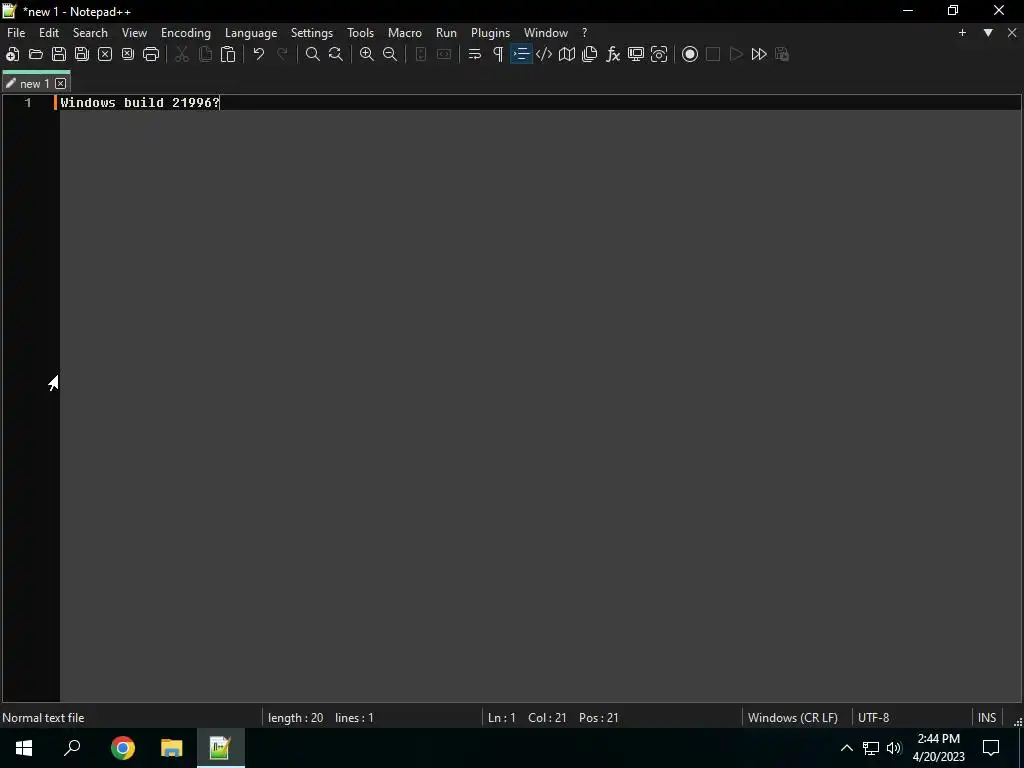Zoom out using toolbar icon

[390, 54]
